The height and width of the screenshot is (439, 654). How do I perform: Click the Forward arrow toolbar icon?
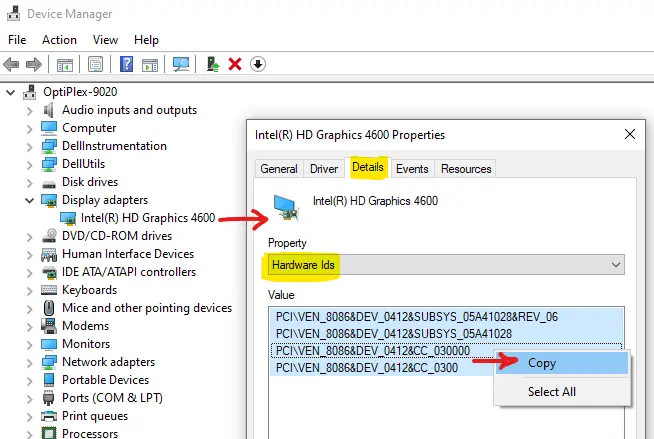34,64
